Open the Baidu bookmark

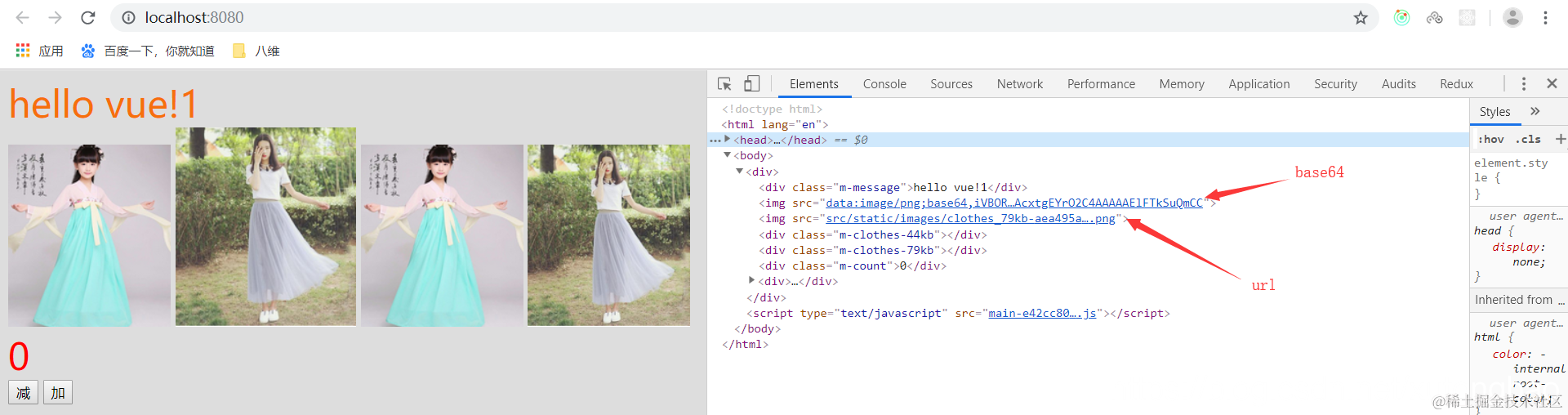[148, 51]
